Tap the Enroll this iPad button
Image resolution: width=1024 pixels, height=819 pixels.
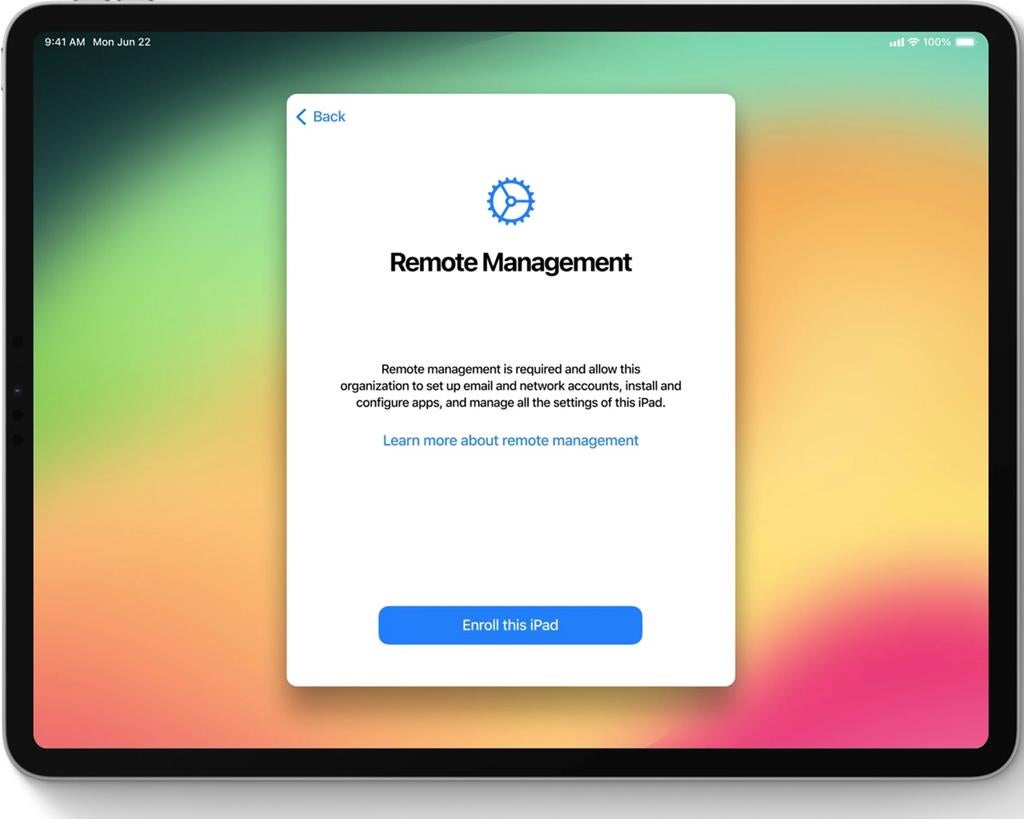[510, 625]
